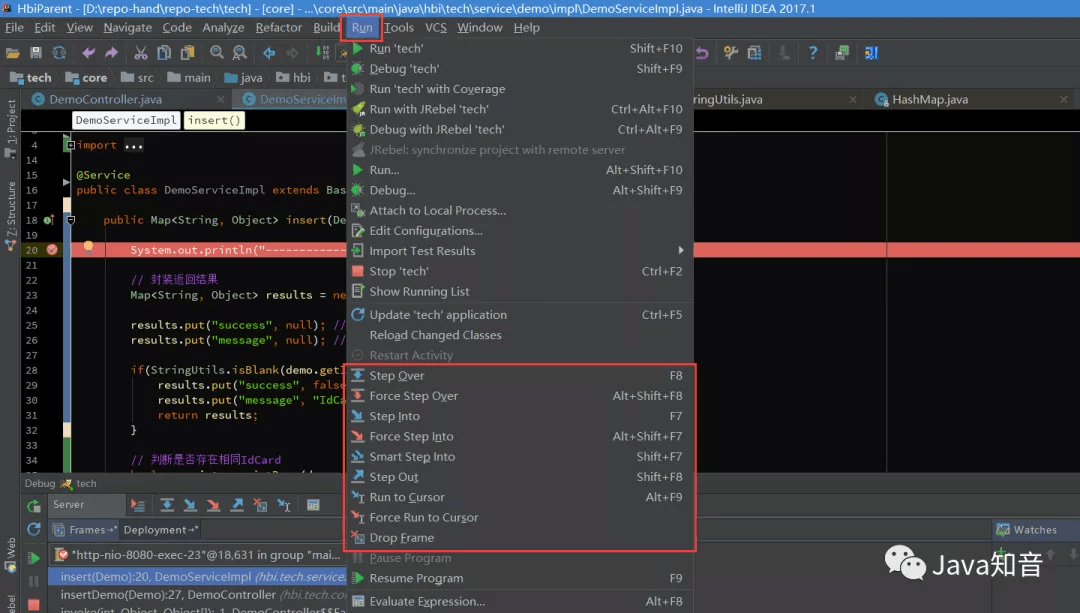Image resolution: width=1080 pixels, height=613 pixels.
Task: Click the Build project binary icon
Action: 322,53
